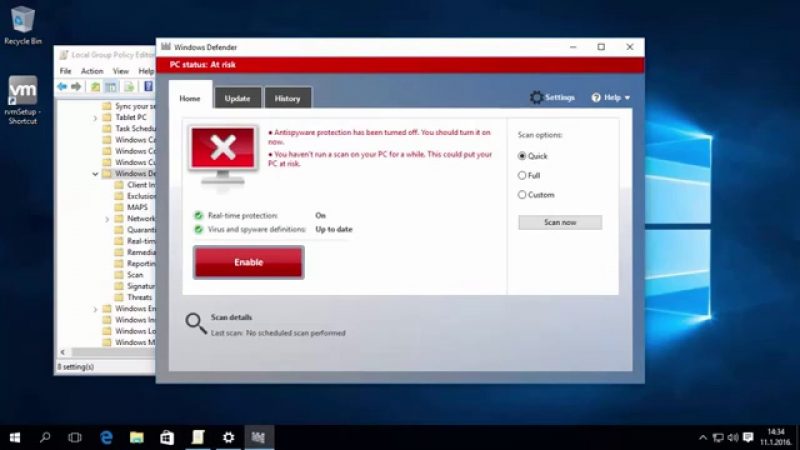Viewport: 800px width, 450px height.
Task: Click the Scan details magnifier icon
Action: pyautogui.click(x=195, y=323)
